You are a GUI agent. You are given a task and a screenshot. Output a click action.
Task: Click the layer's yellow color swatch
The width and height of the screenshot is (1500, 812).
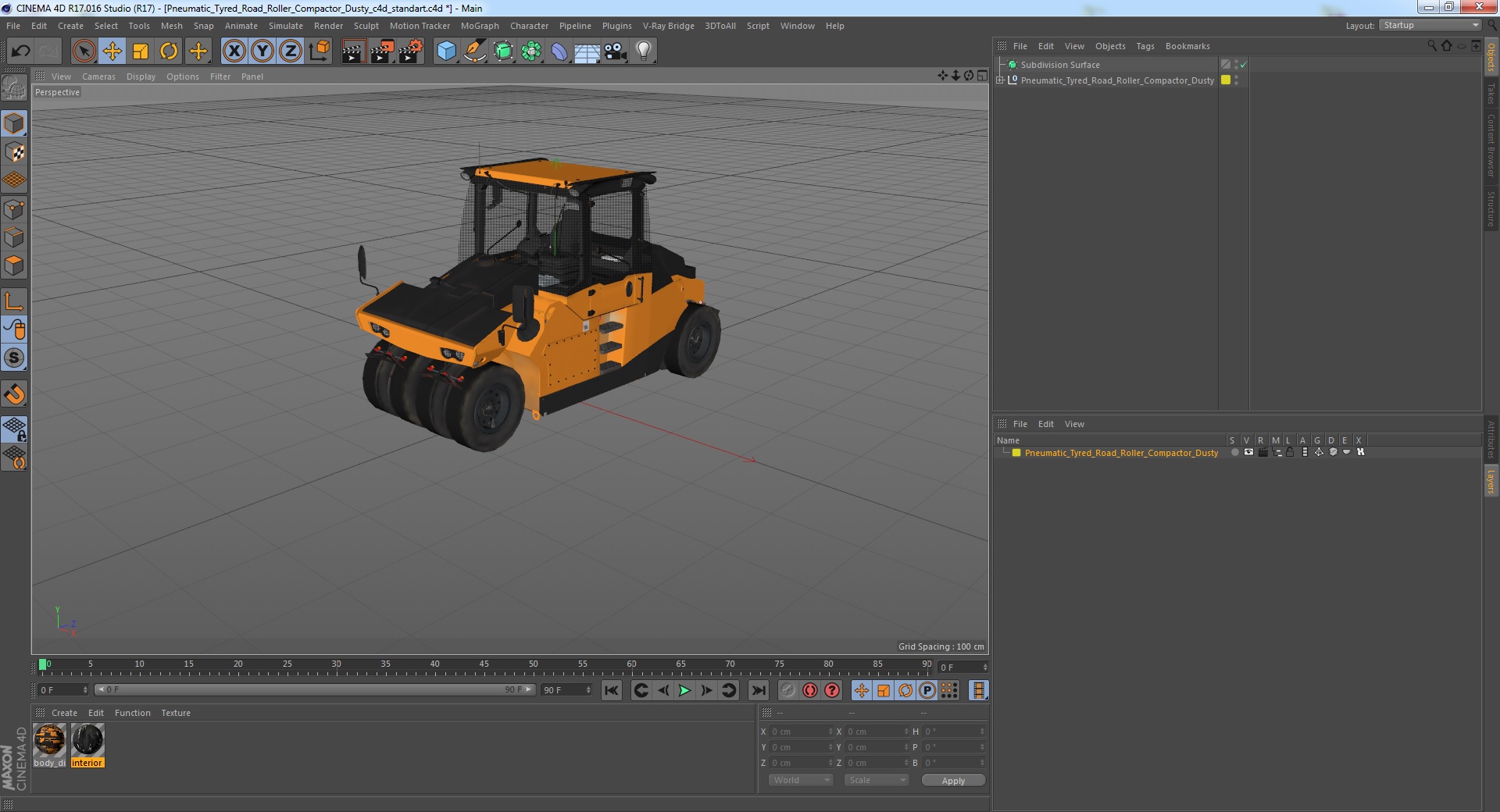pyautogui.click(x=1016, y=453)
